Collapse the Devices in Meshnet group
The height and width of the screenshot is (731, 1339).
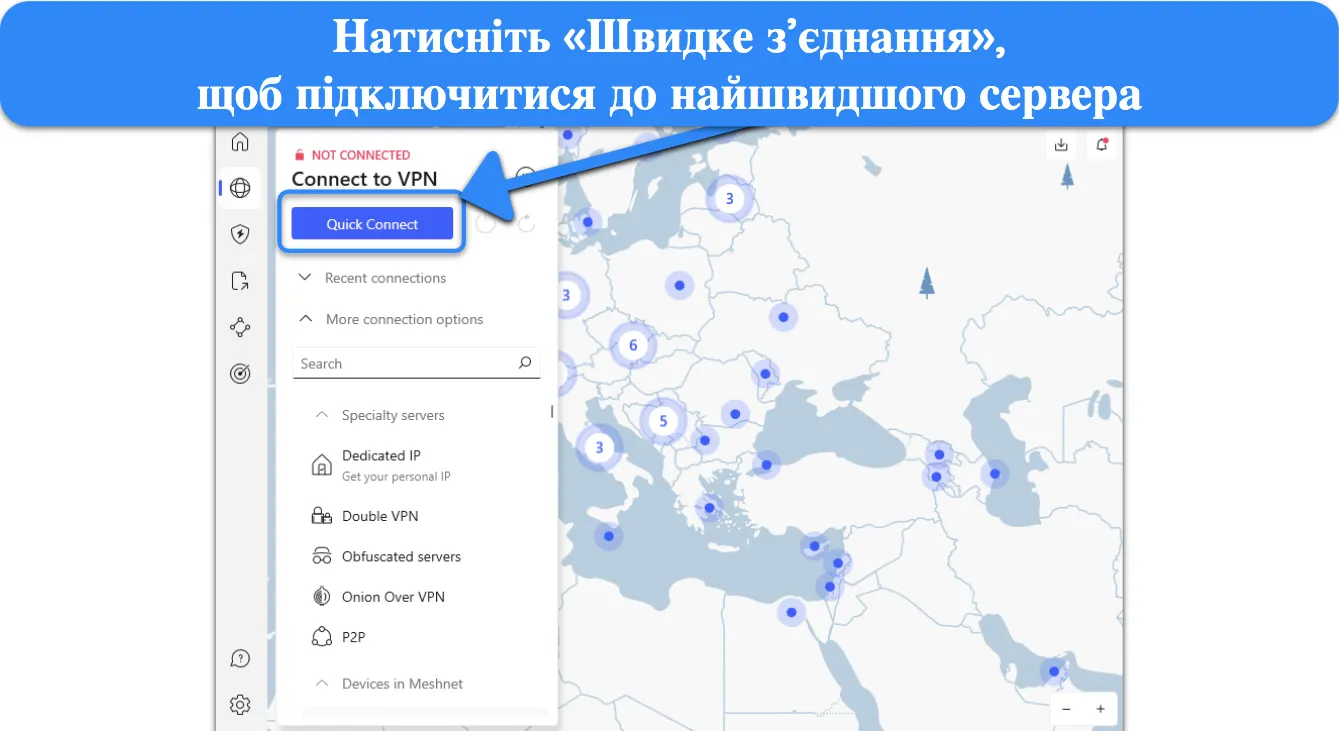389,684
